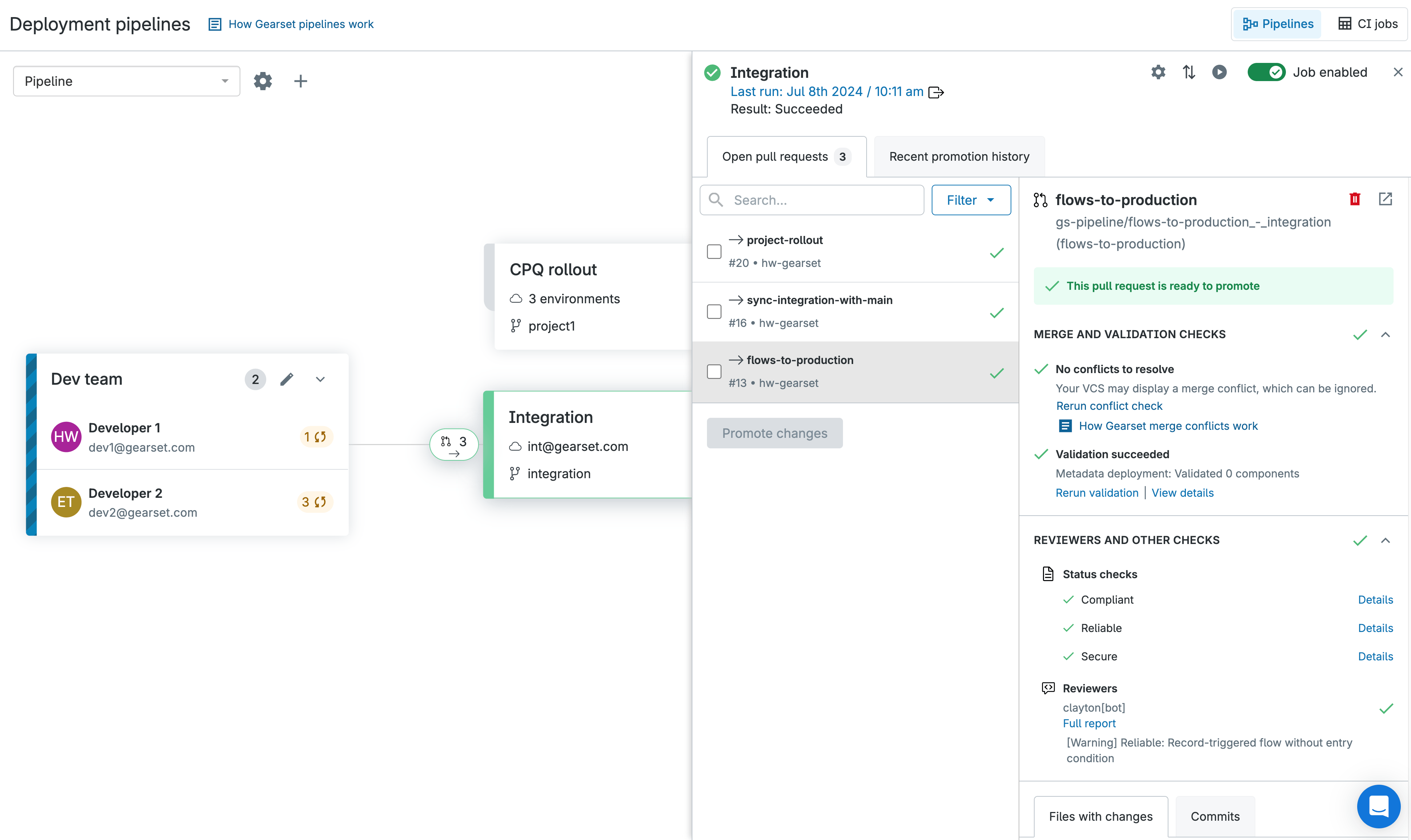Check the project-rollout pull request checkbox

[x=714, y=252]
